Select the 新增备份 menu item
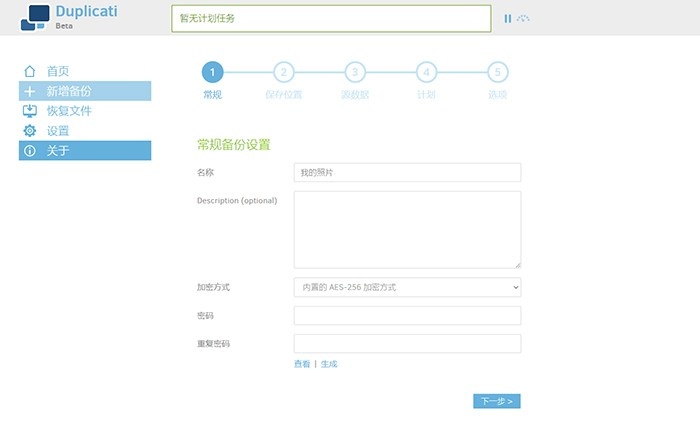 (85, 91)
